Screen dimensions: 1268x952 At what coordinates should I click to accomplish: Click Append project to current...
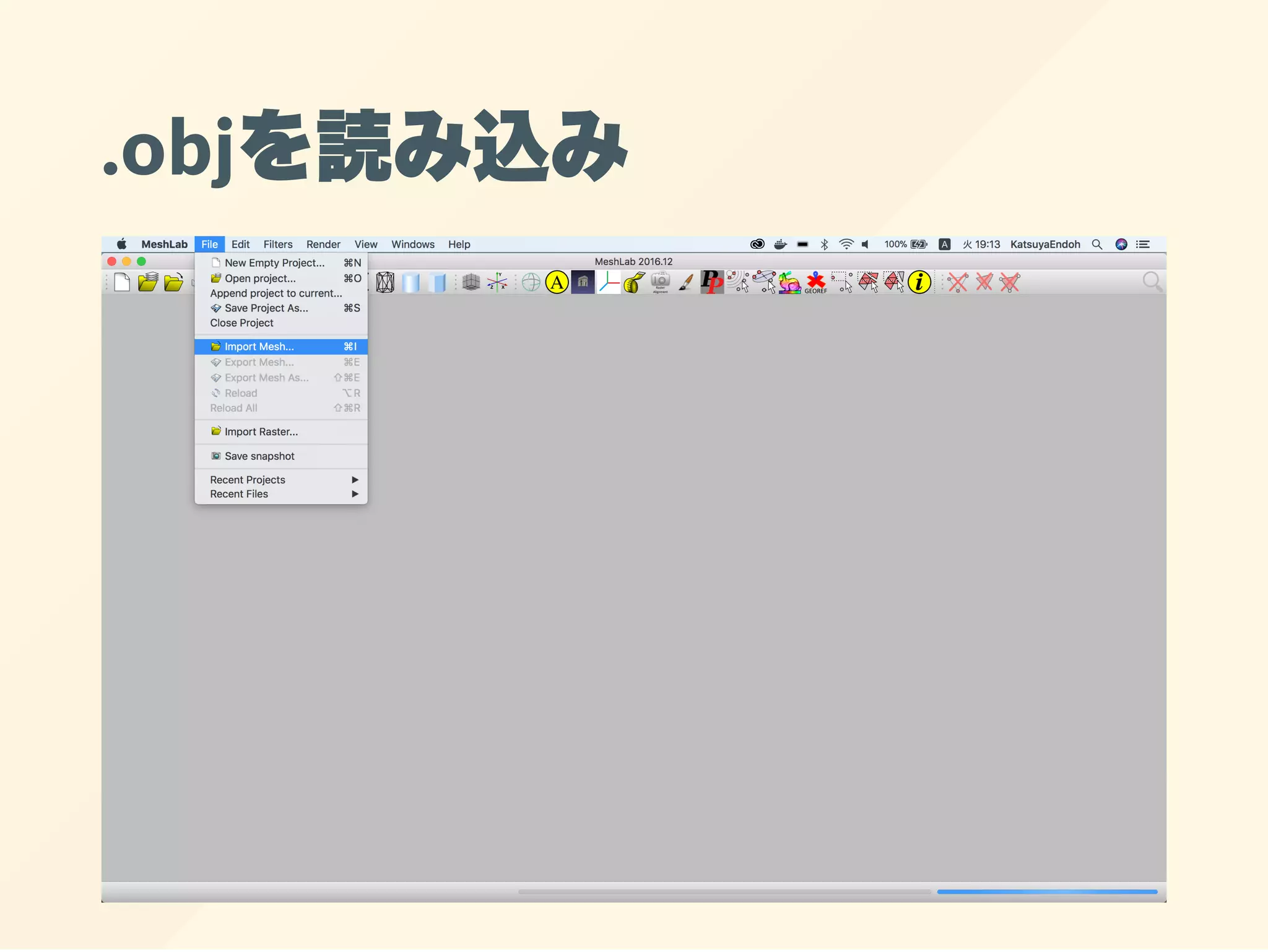pyautogui.click(x=281, y=293)
